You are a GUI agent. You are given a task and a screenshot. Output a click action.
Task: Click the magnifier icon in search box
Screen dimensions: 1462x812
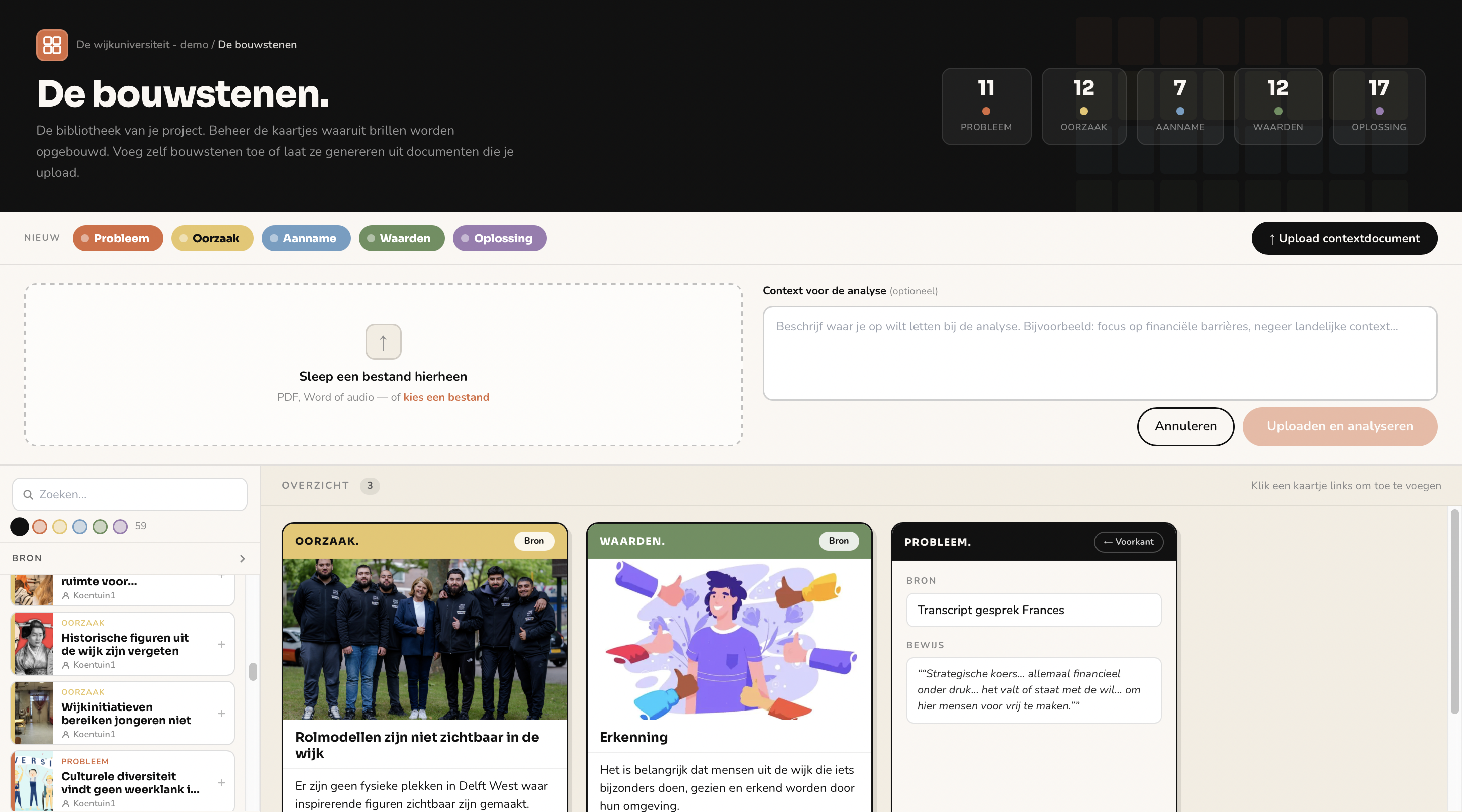pos(28,494)
